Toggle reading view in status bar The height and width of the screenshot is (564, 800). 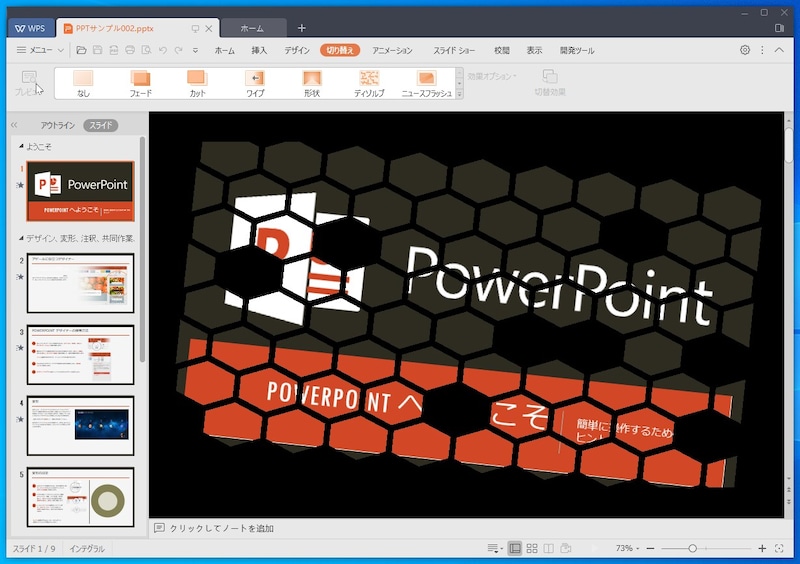(549, 549)
